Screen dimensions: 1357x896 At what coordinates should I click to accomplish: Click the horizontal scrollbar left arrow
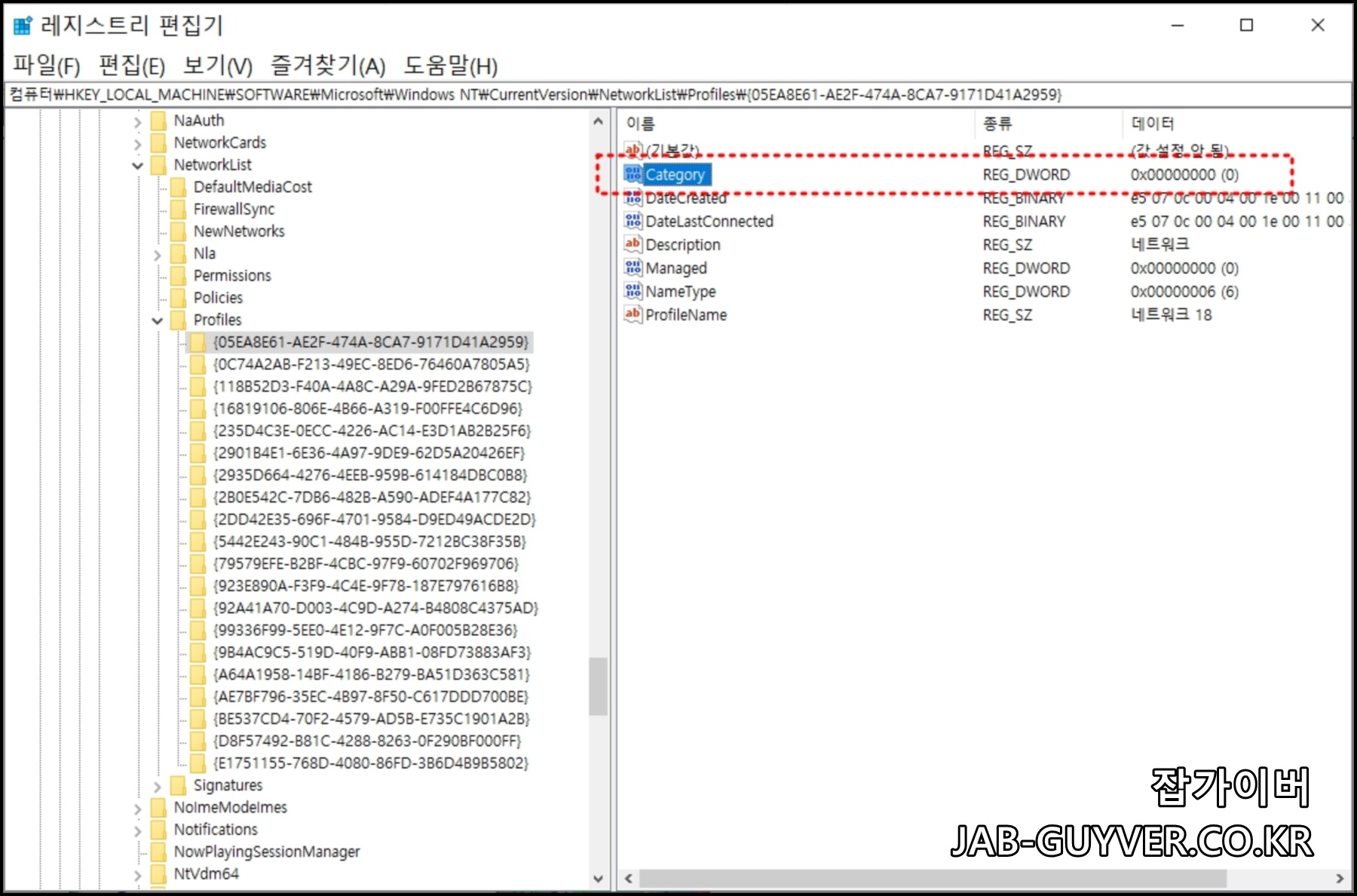click(x=629, y=879)
